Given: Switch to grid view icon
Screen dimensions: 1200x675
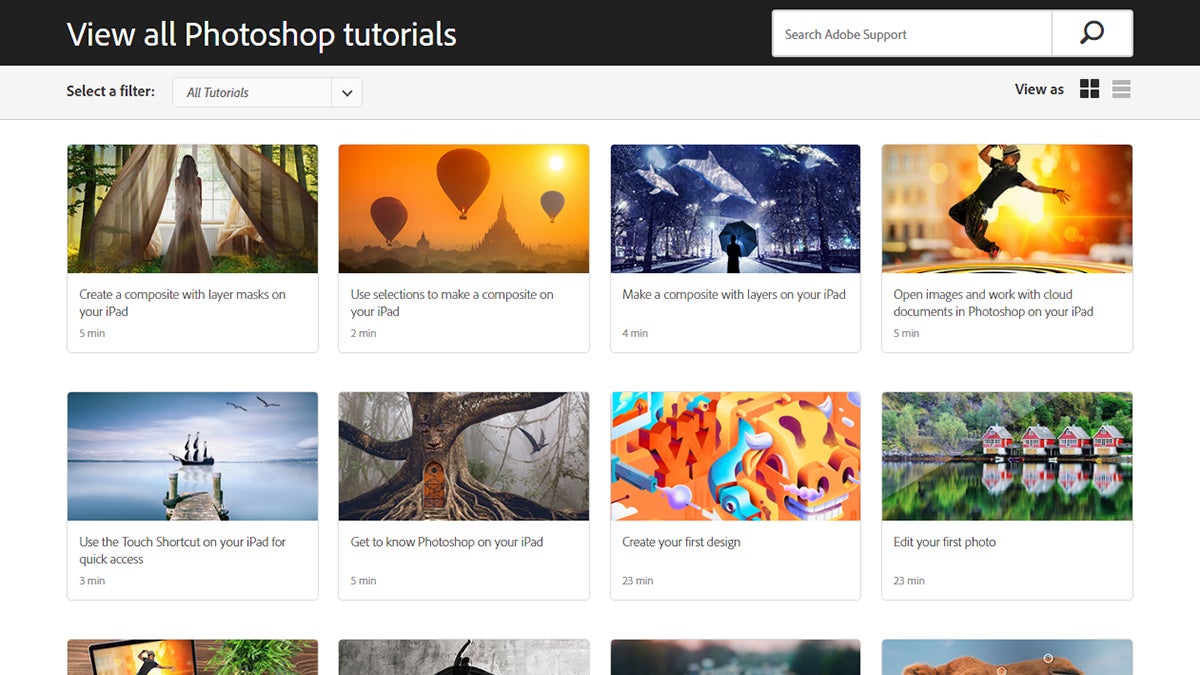Looking at the screenshot, I should pos(1090,89).
